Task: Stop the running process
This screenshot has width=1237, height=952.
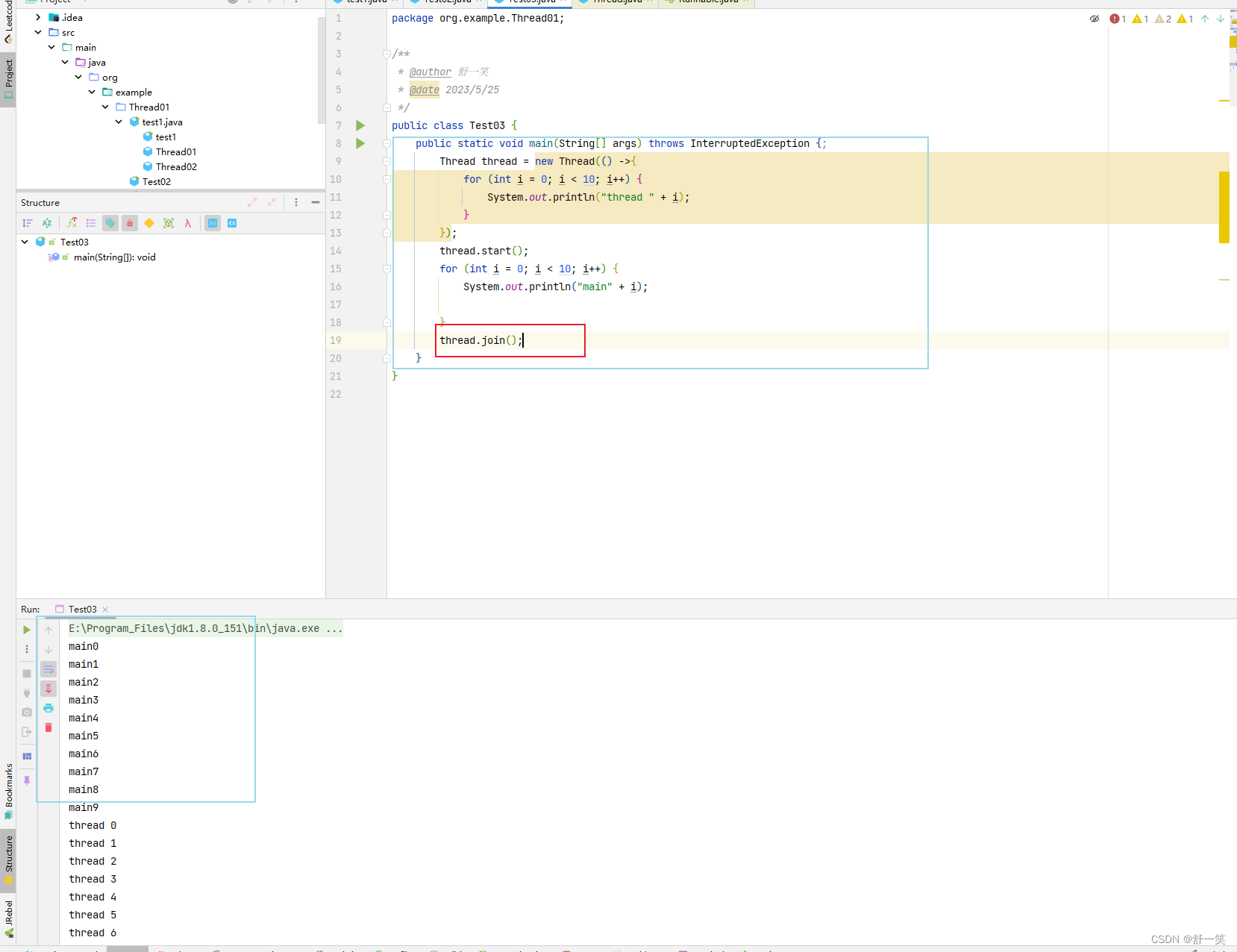Action: (27, 674)
